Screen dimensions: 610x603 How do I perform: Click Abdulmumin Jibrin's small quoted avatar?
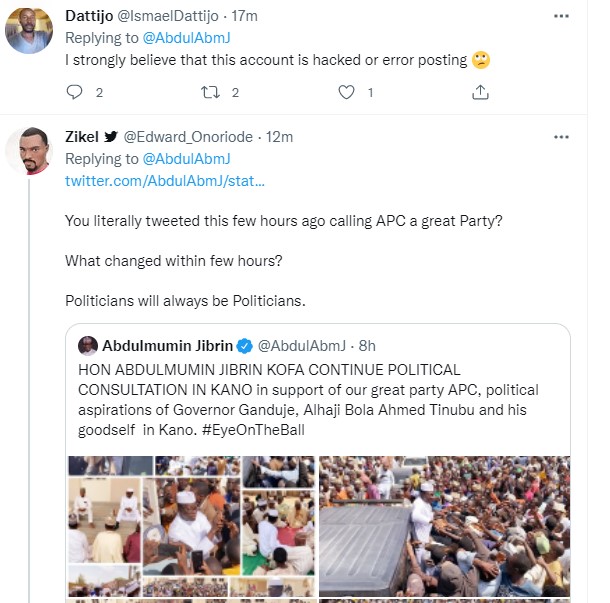tap(87, 346)
